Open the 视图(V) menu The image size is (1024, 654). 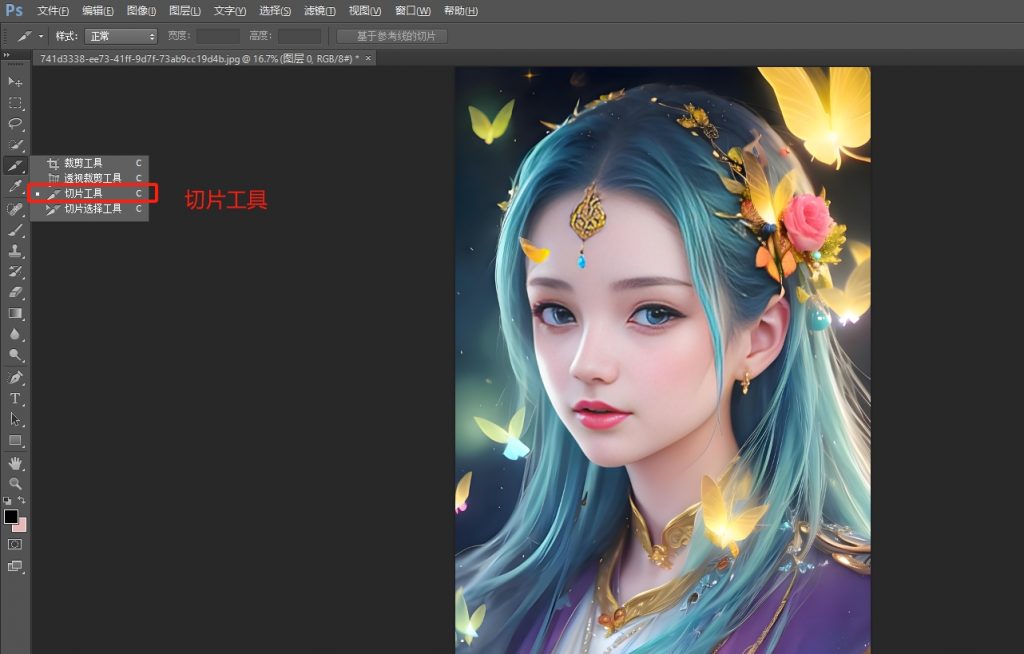tap(364, 11)
